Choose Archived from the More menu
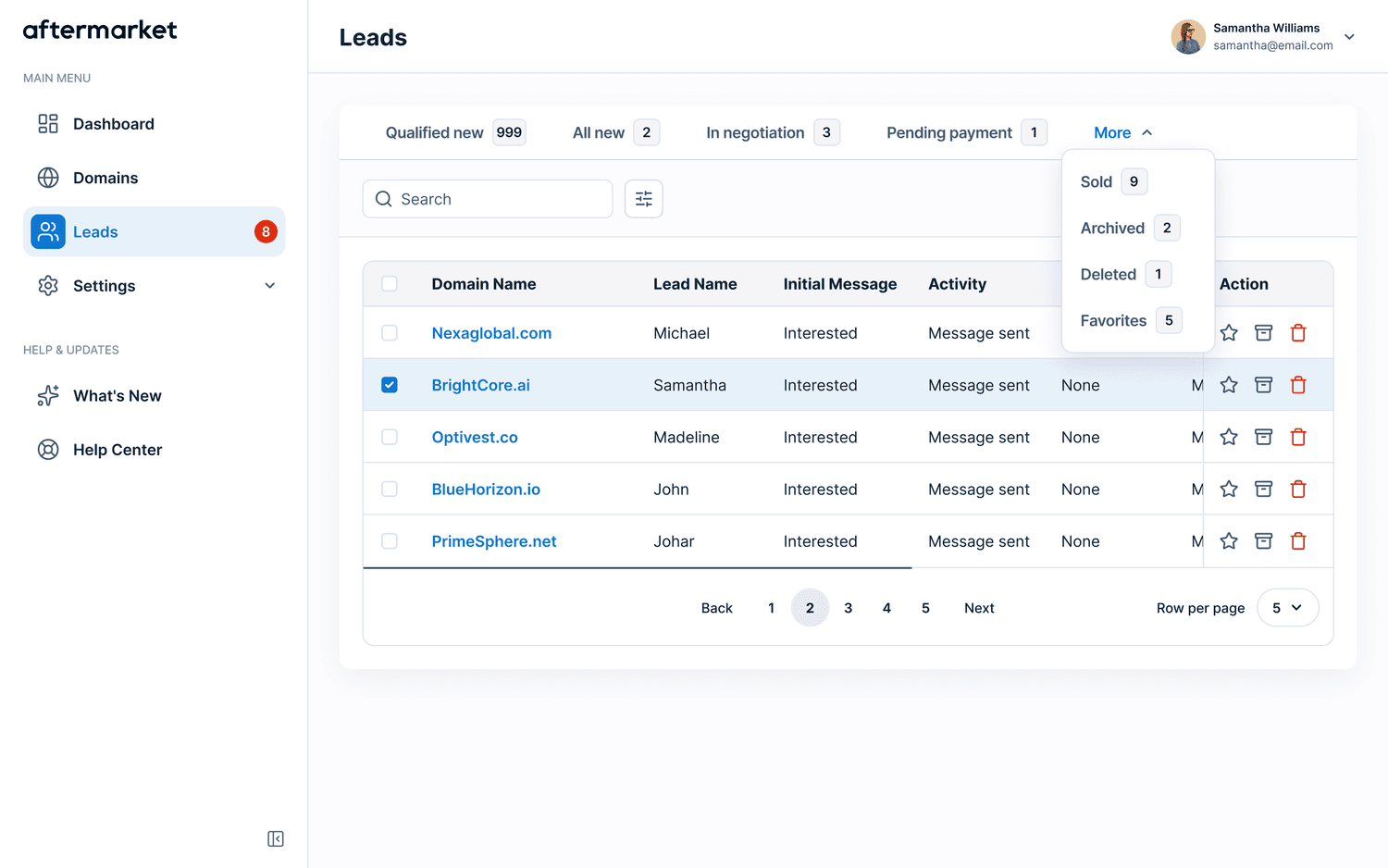Image resolution: width=1388 pixels, height=868 pixels. (1130, 228)
